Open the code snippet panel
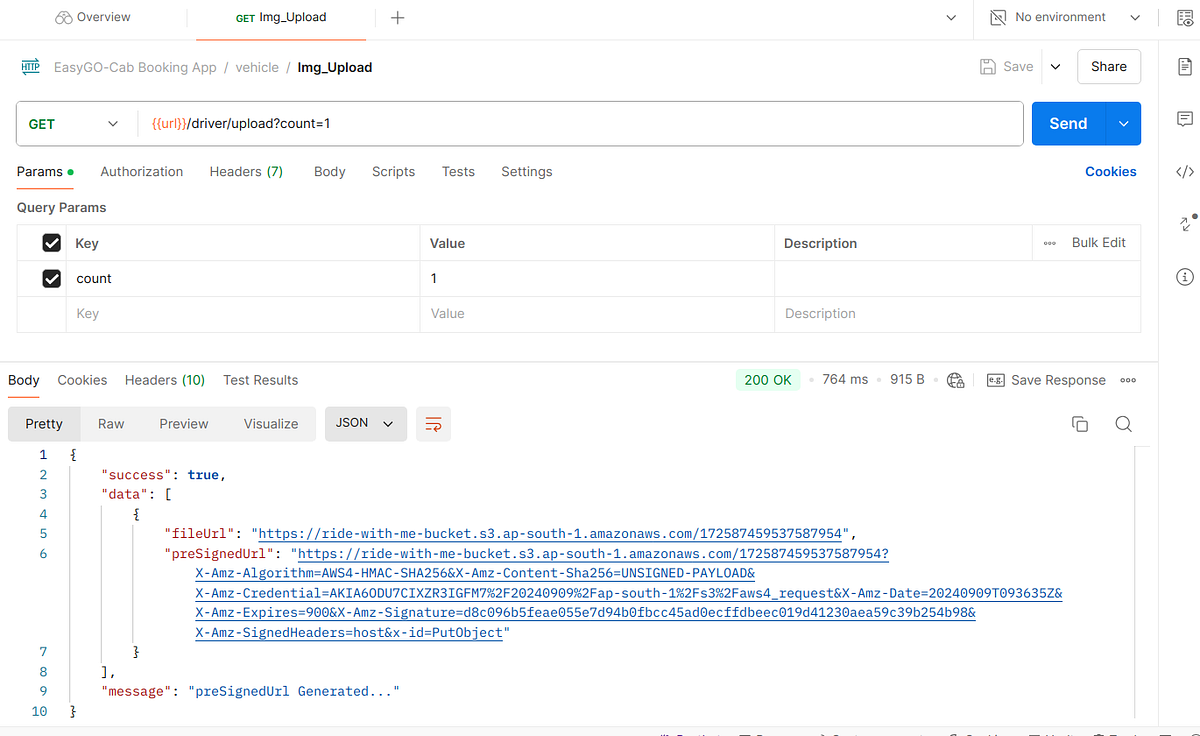 [1185, 171]
